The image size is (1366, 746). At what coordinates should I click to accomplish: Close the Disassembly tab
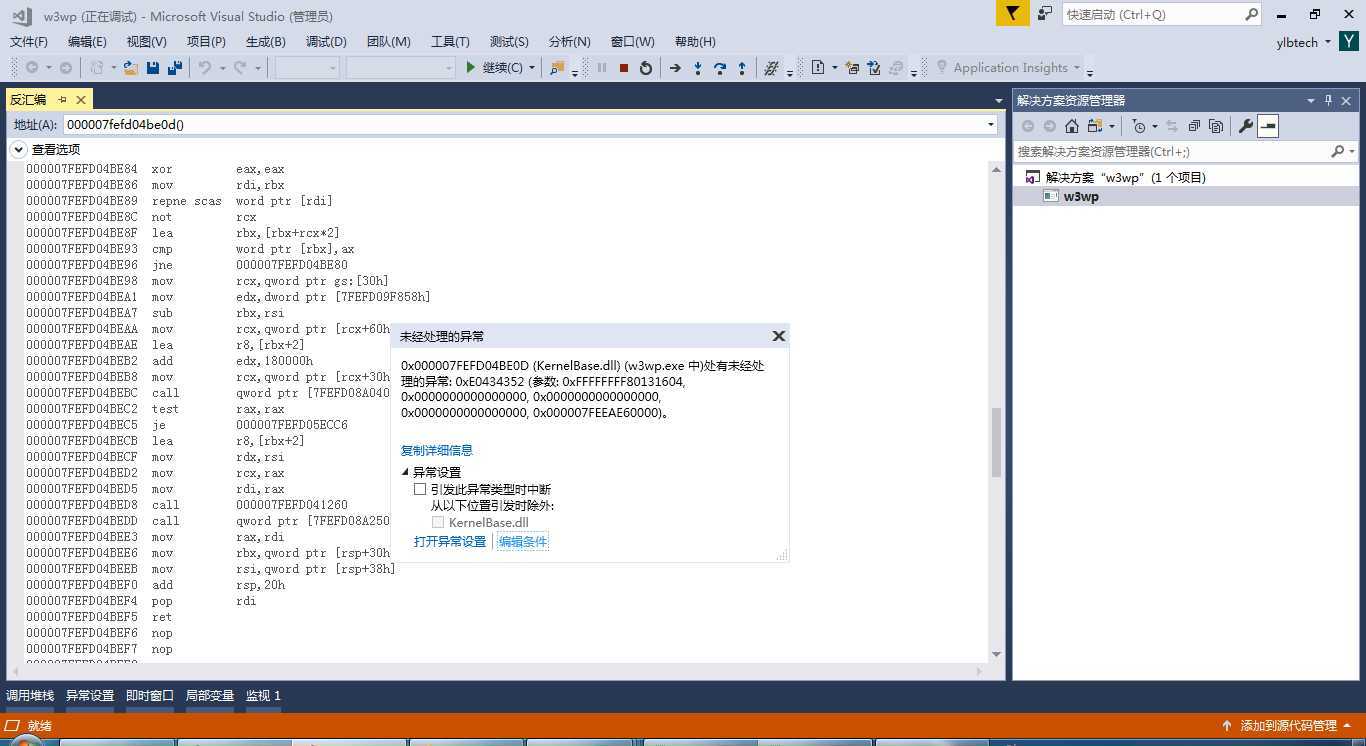pyautogui.click(x=81, y=99)
